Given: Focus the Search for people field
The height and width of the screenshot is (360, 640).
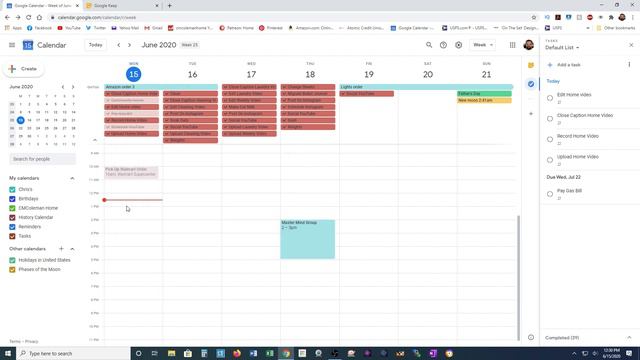Looking at the screenshot, I should point(42,159).
